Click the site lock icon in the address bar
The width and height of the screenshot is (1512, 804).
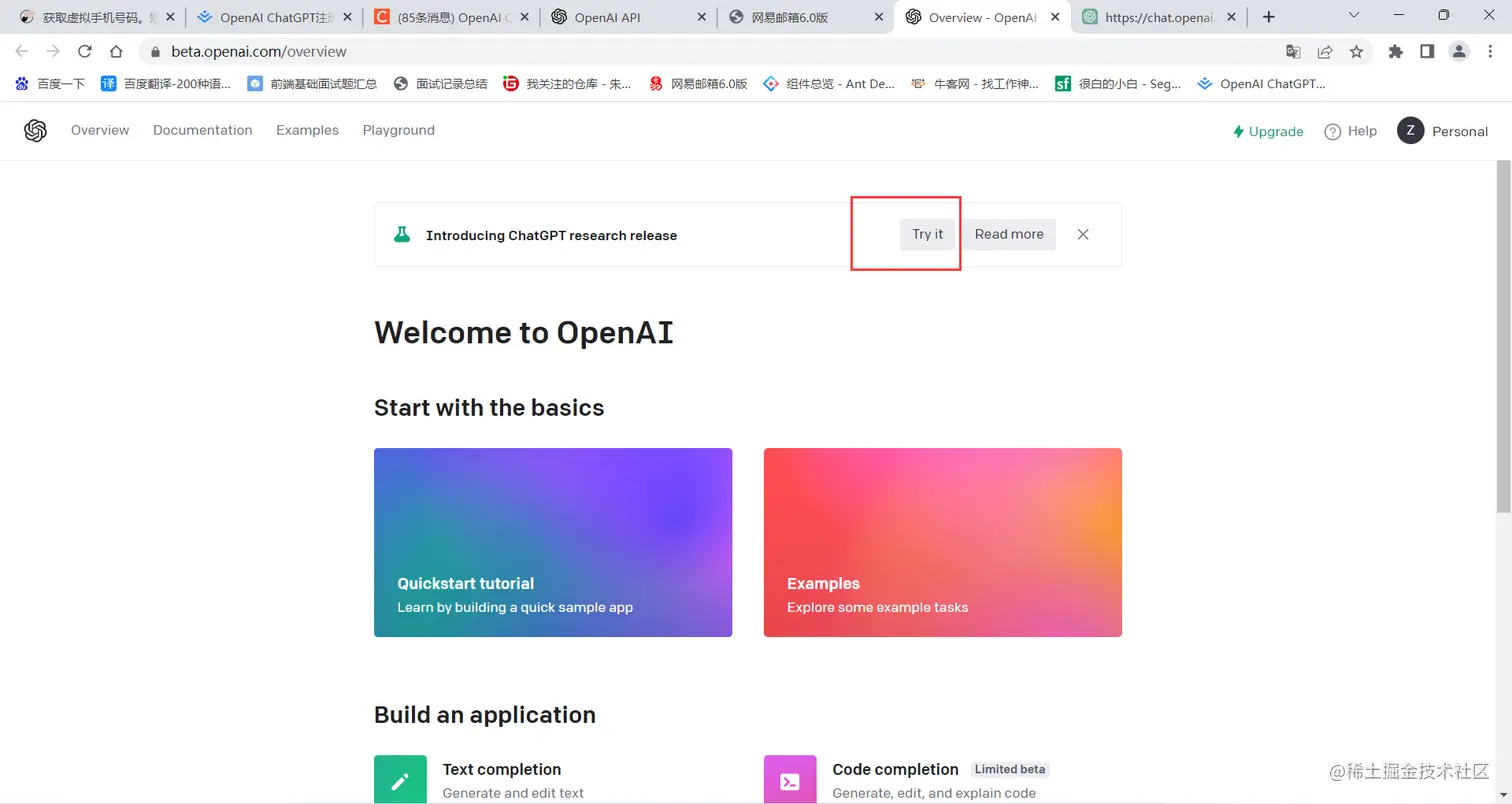[155, 52]
